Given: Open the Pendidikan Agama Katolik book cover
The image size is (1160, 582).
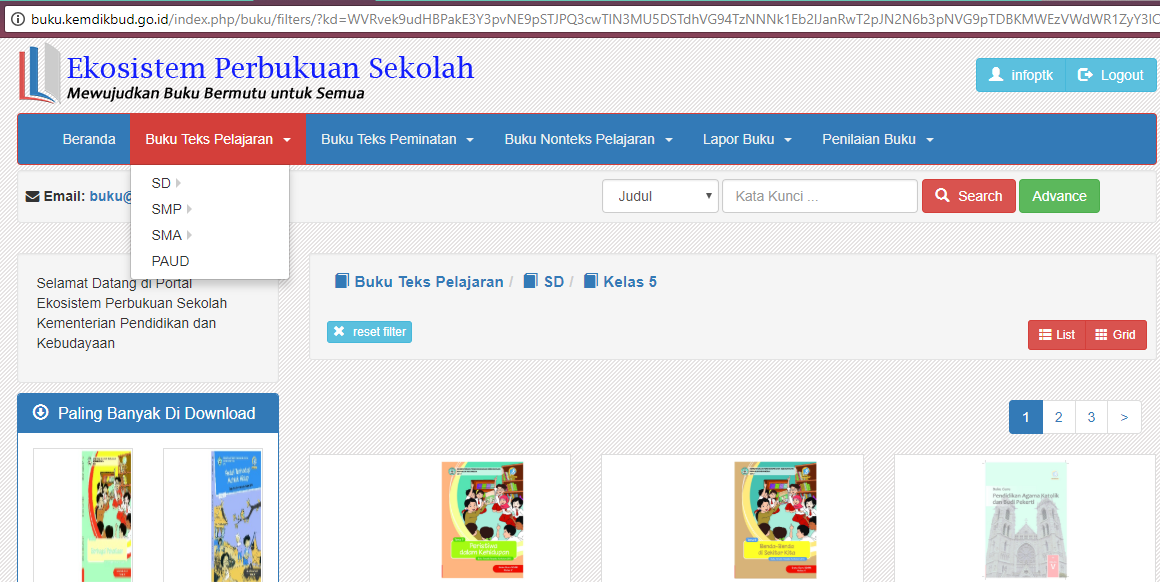Looking at the screenshot, I should tap(1024, 519).
